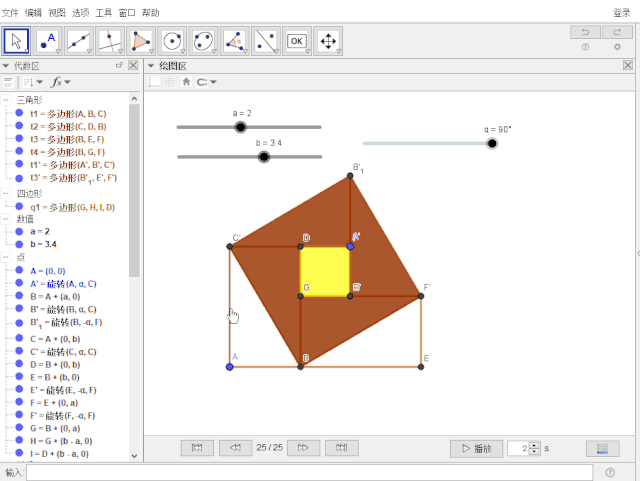
Task: Open the 视图 menu
Action: [57, 13]
